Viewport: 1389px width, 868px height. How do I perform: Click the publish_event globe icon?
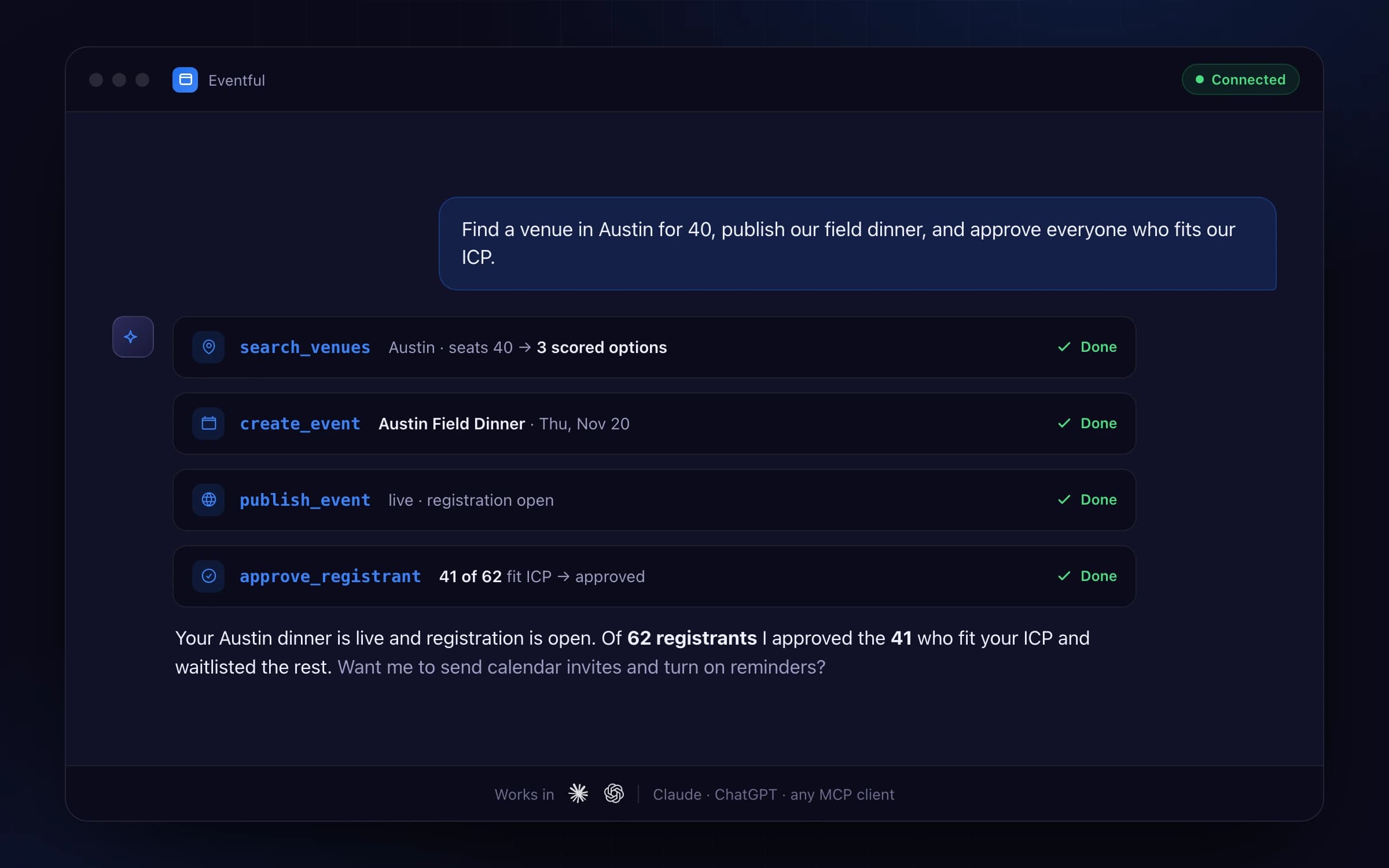pyautogui.click(x=208, y=500)
